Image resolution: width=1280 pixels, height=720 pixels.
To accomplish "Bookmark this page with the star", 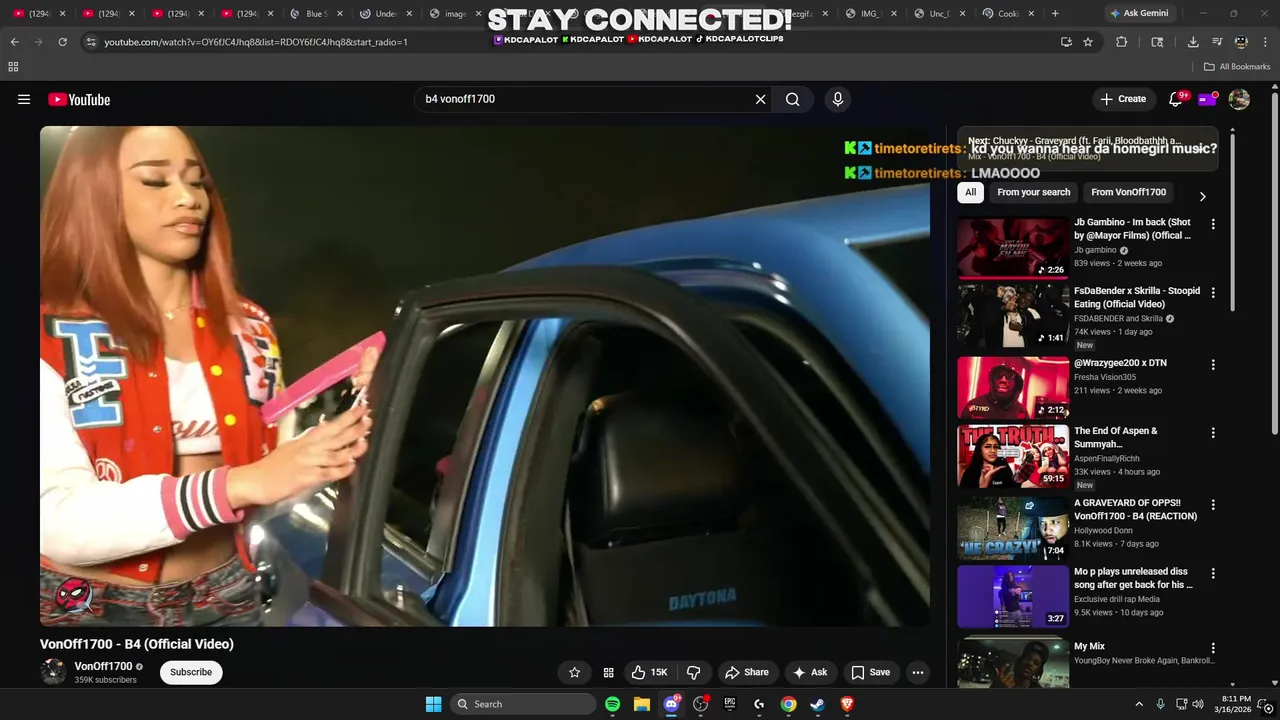I will pos(1088,42).
